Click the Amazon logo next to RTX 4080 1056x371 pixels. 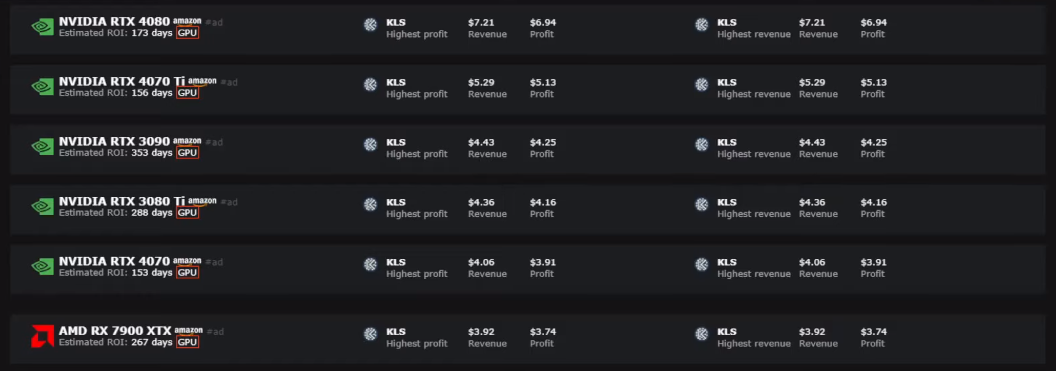coord(187,22)
